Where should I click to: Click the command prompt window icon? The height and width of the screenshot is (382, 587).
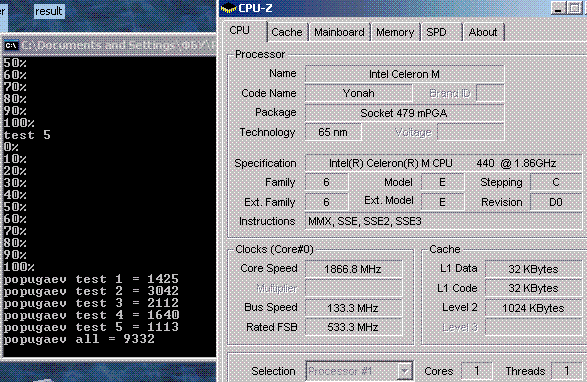pyautogui.click(x=11, y=46)
